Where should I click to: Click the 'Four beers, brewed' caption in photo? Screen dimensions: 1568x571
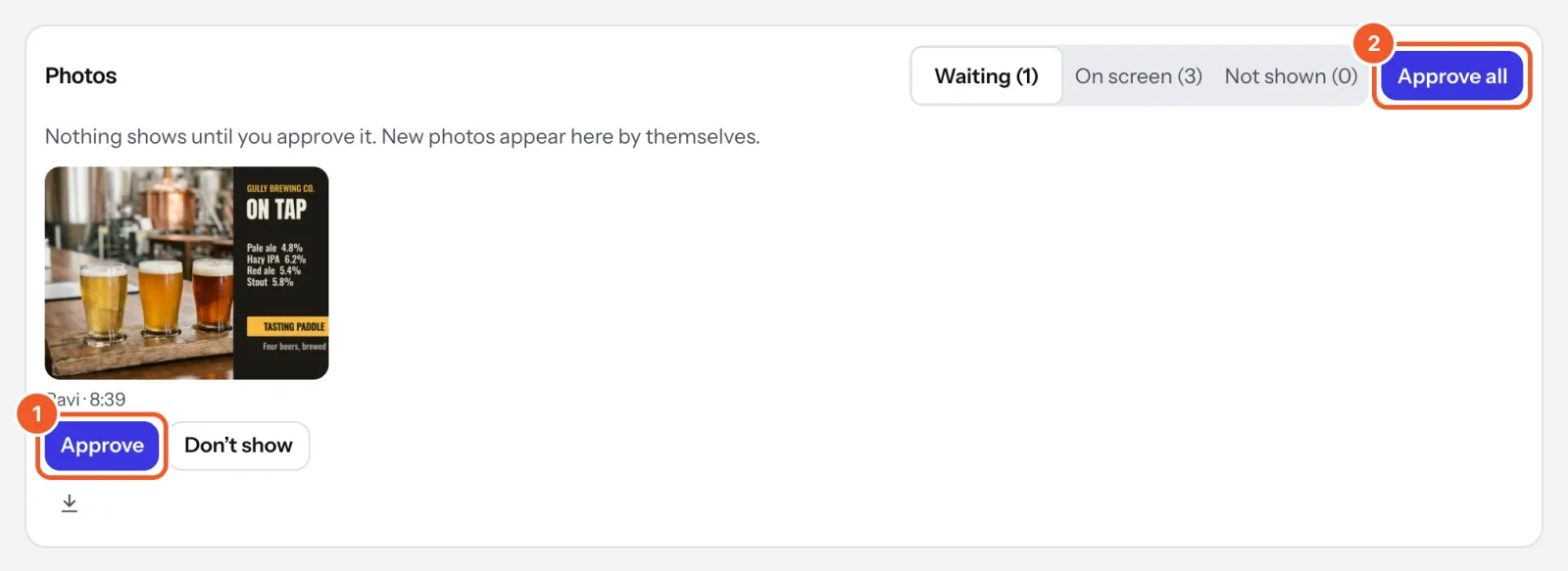point(294,347)
